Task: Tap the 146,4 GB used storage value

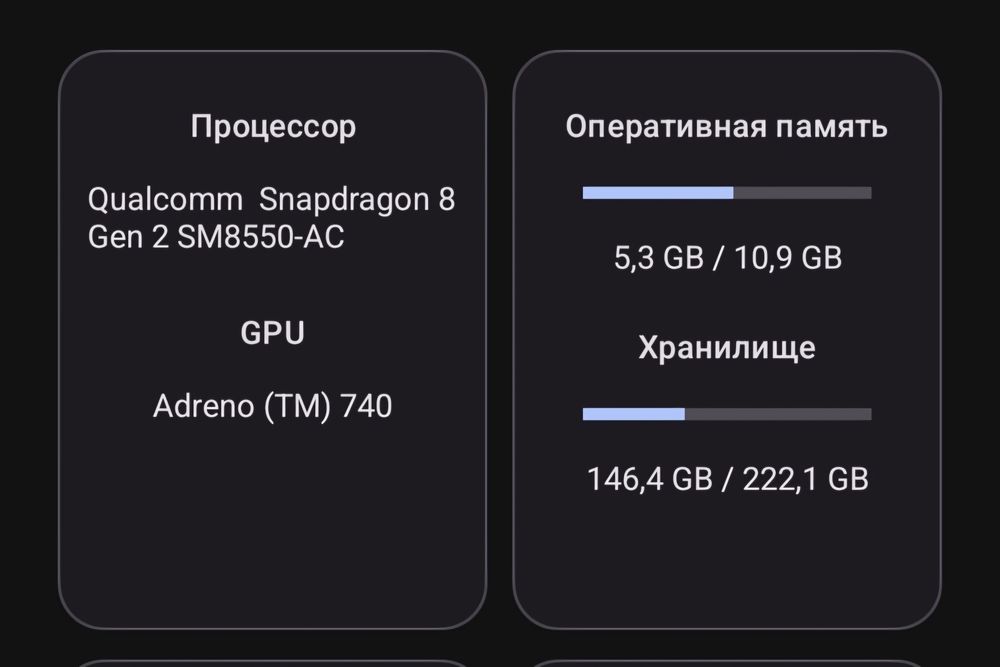Action: tap(649, 479)
